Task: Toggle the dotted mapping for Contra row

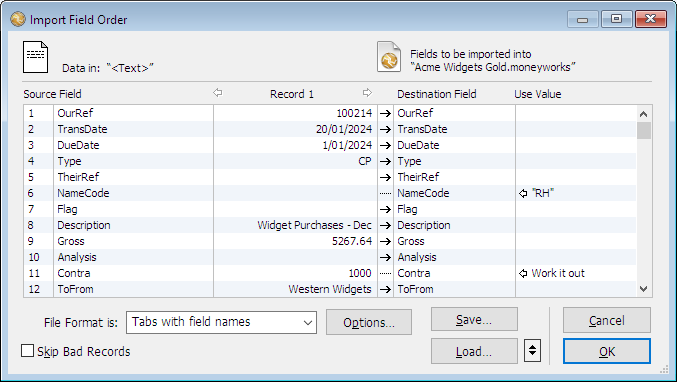Action: click(x=385, y=273)
